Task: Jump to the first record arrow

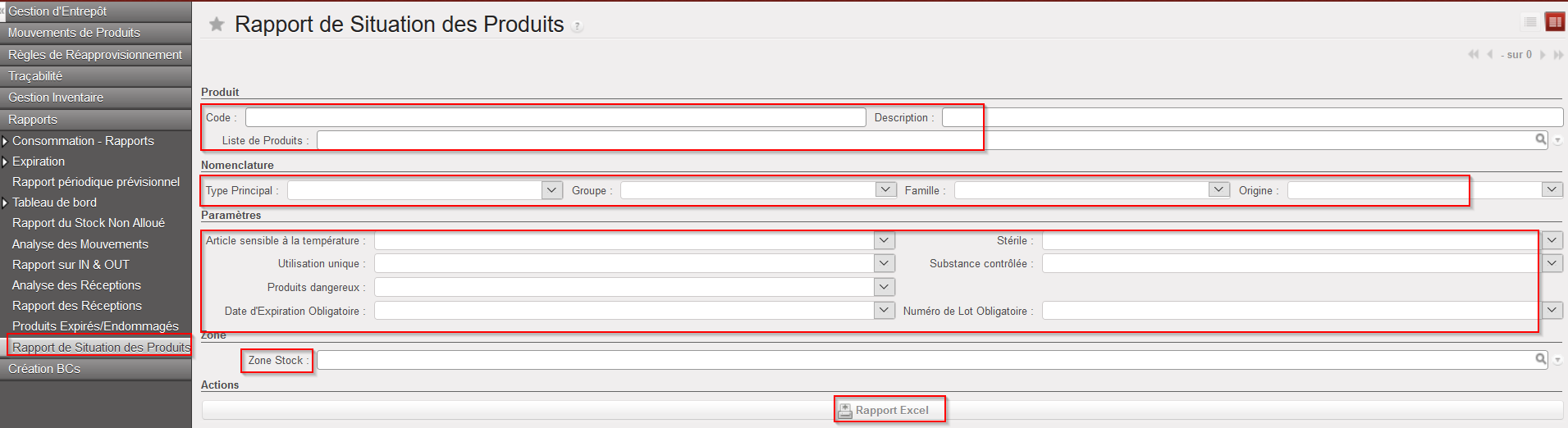Action: [1473, 55]
